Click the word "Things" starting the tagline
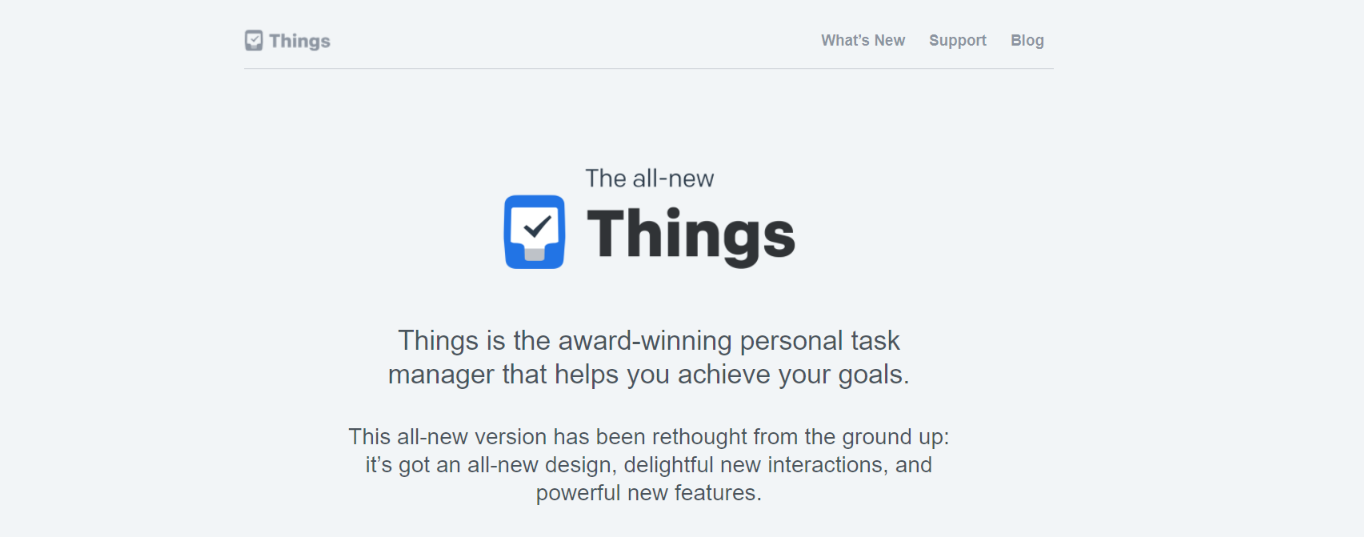Image resolution: width=1364 pixels, height=537 pixels. 438,340
